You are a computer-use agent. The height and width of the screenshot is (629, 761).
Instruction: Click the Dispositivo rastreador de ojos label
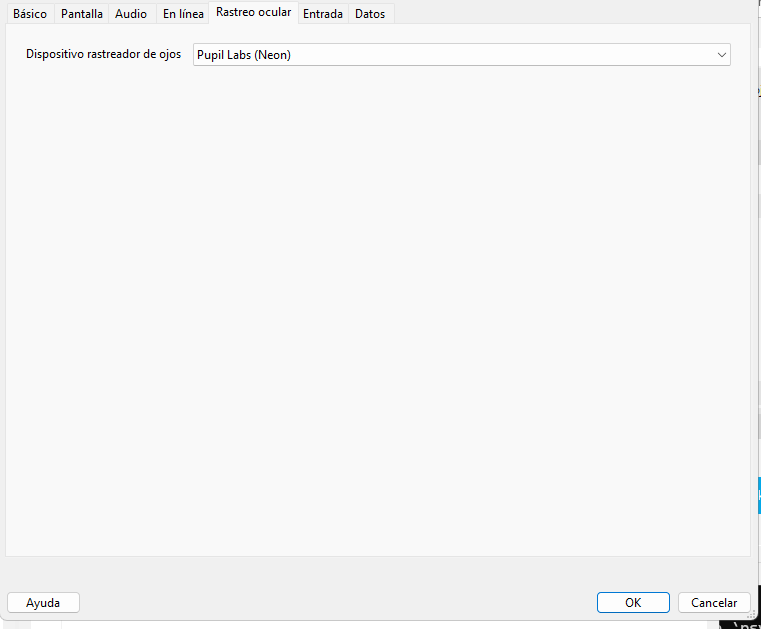pos(103,54)
